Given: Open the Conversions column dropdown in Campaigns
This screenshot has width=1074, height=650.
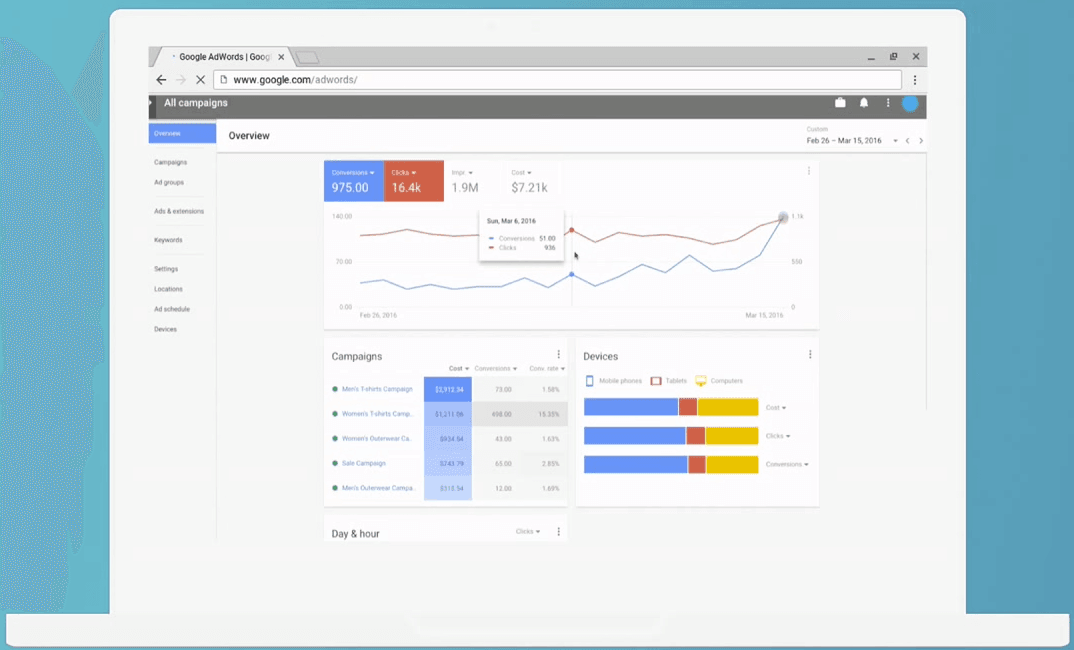Looking at the screenshot, I should pyautogui.click(x=496, y=368).
